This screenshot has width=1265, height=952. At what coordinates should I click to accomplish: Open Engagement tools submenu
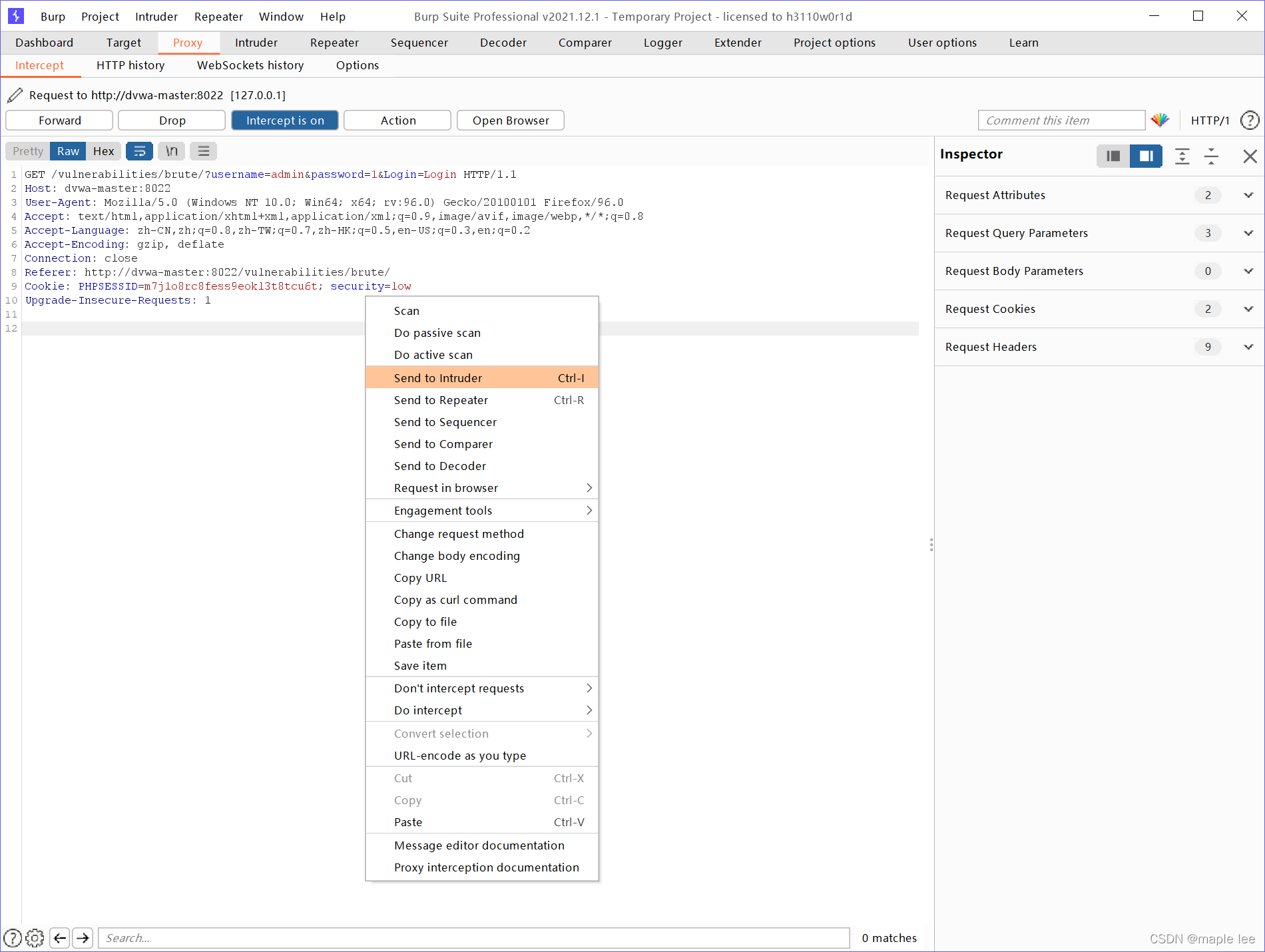click(x=482, y=511)
